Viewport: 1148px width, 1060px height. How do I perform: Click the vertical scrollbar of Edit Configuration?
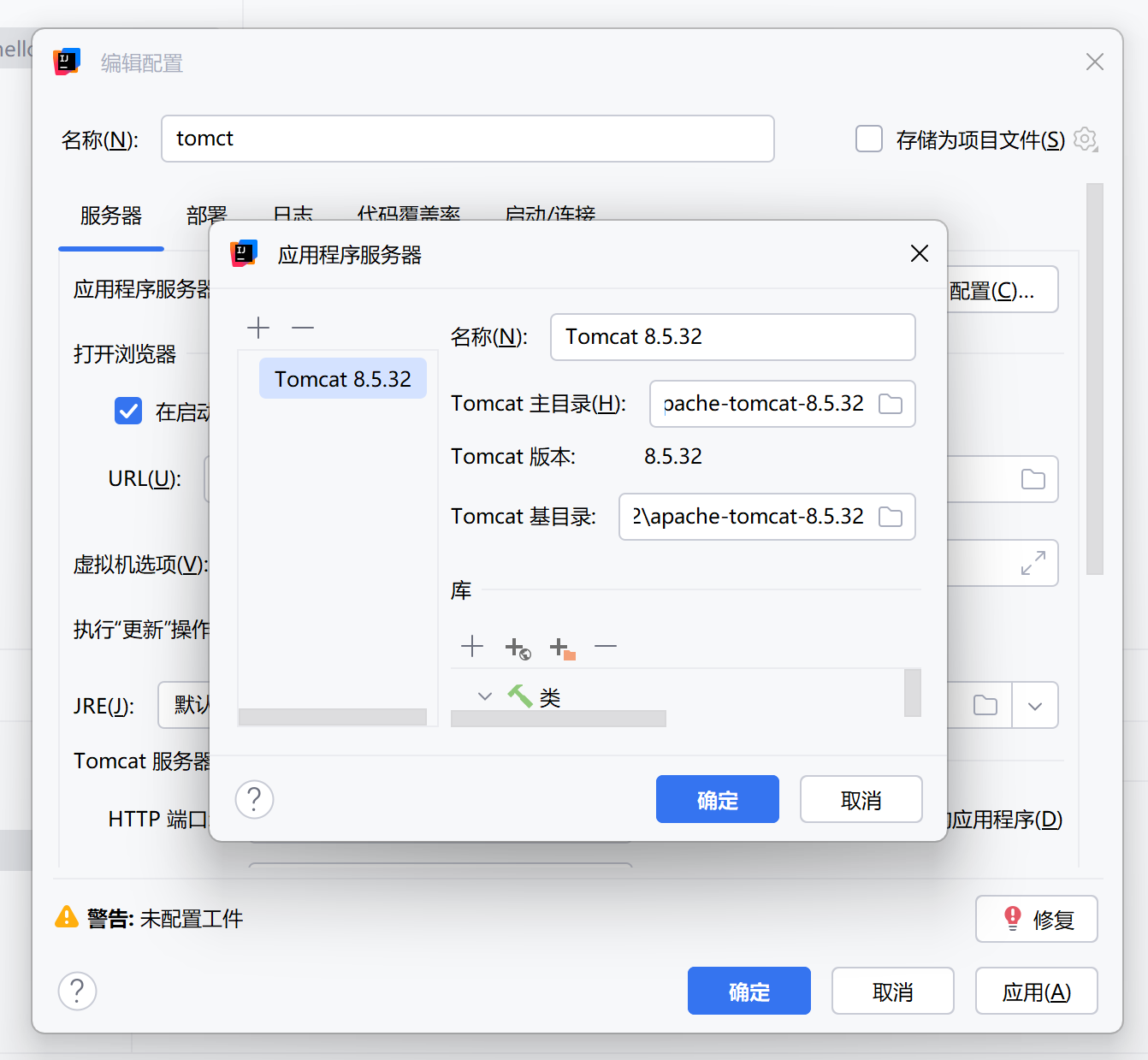[x=1095, y=378]
